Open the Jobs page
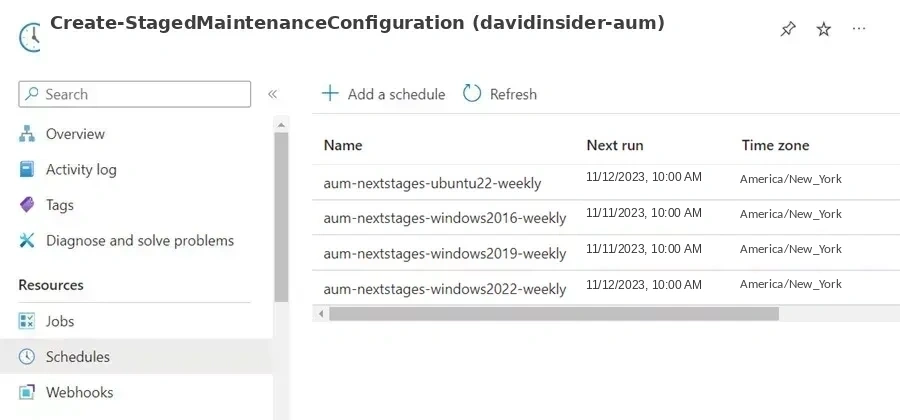Image resolution: width=900 pixels, height=420 pixels. [60, 321]
